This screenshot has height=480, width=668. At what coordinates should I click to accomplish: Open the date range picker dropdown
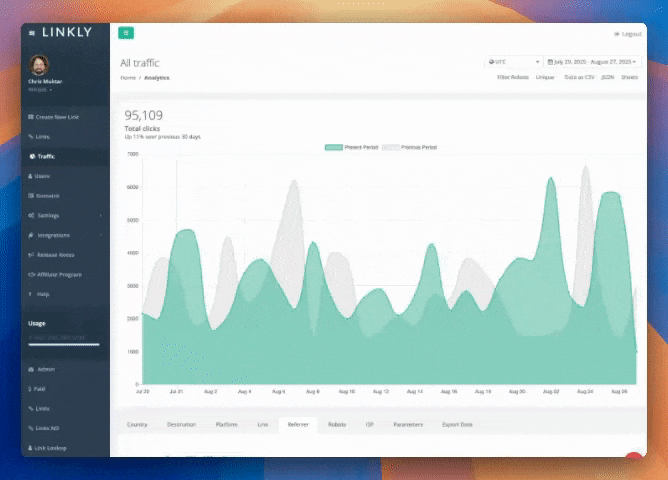click(592, 61)
